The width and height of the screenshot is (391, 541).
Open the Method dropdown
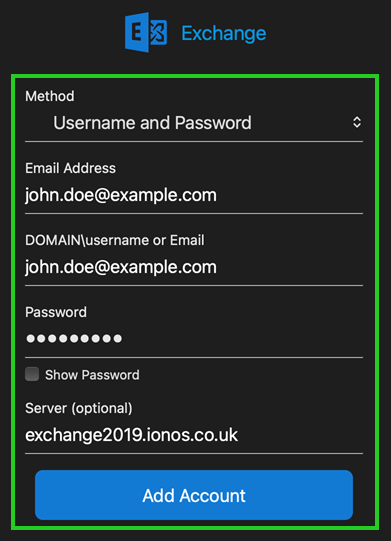[194, 123]
